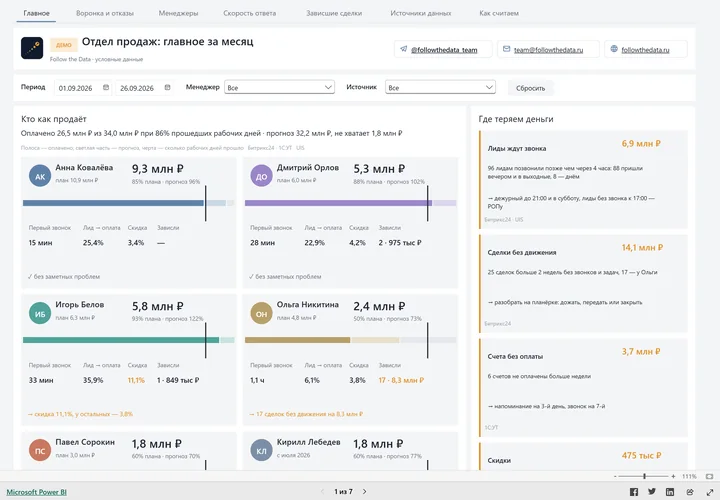
Task: Click the 475 тыс ₽ discount amount
Action: click(x=641, y=455)
